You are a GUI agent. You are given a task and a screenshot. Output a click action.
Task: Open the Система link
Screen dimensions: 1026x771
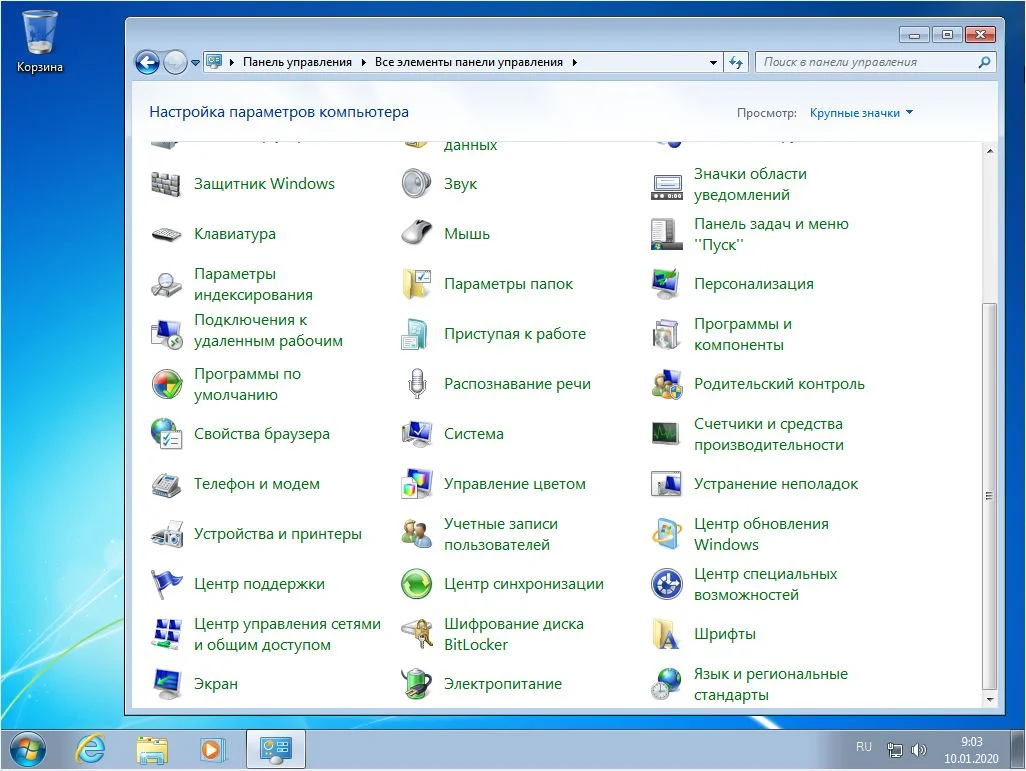[x=474, y=434]
